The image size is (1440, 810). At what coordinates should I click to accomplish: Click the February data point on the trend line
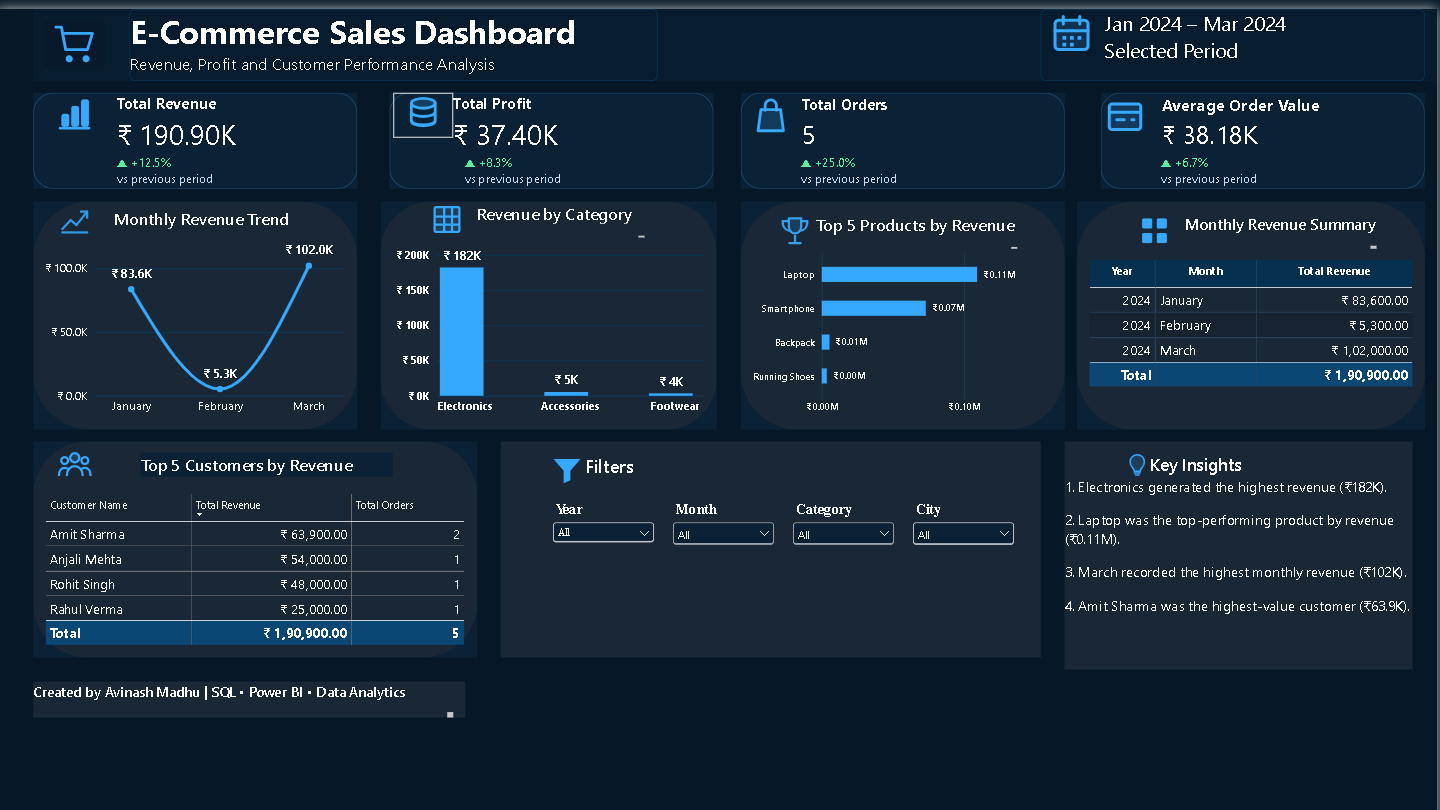pos(220,388)
